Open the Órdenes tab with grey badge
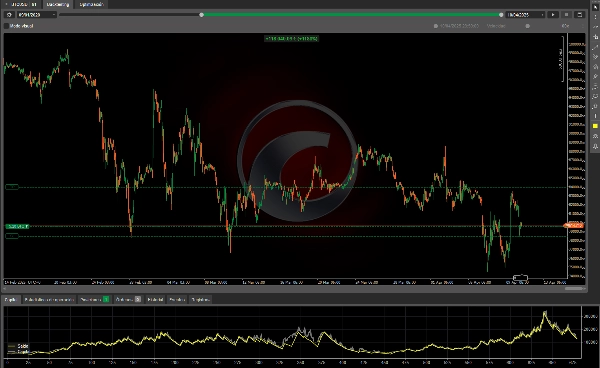The height and width of the screenshot is (368, 600). (128, 300)
